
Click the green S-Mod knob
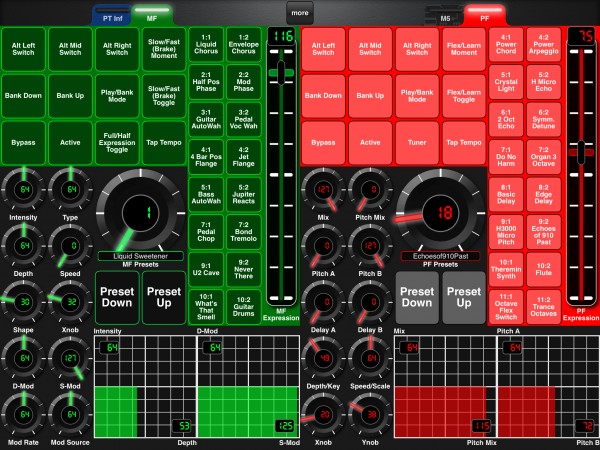(70, 358)
